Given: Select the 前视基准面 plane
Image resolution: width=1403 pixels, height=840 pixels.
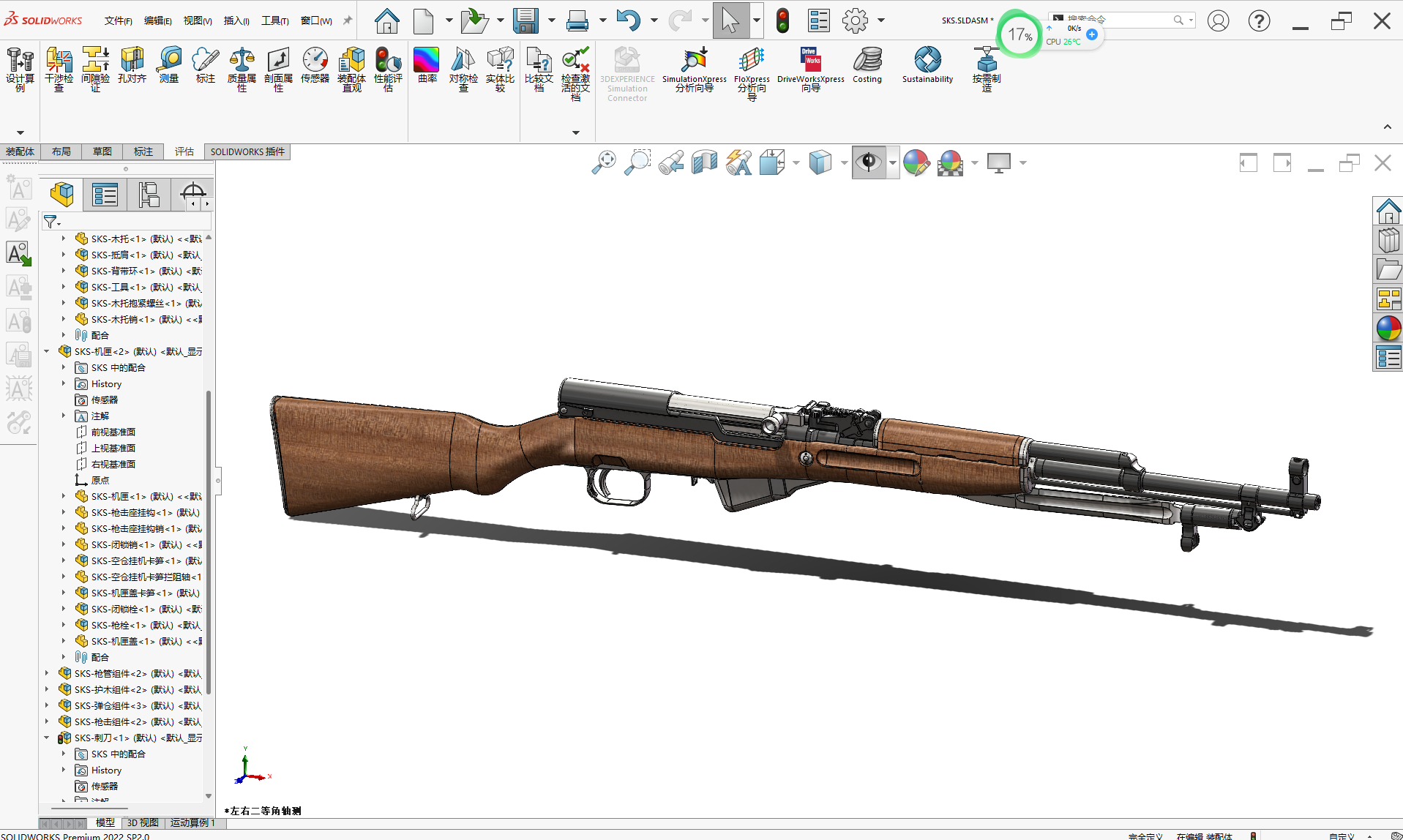Looking at the screenshot, I should pyautogui.click(x=105, y=432).
